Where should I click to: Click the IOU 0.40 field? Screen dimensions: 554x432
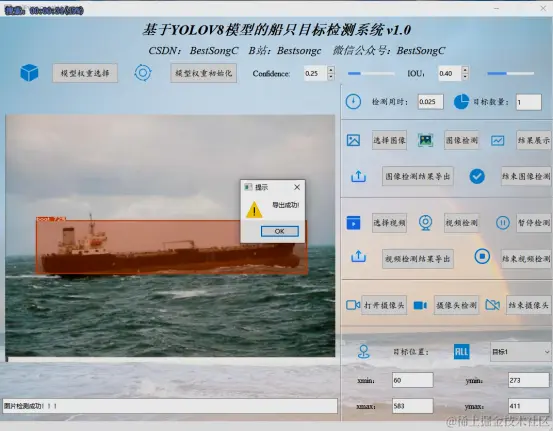(450, 73)
